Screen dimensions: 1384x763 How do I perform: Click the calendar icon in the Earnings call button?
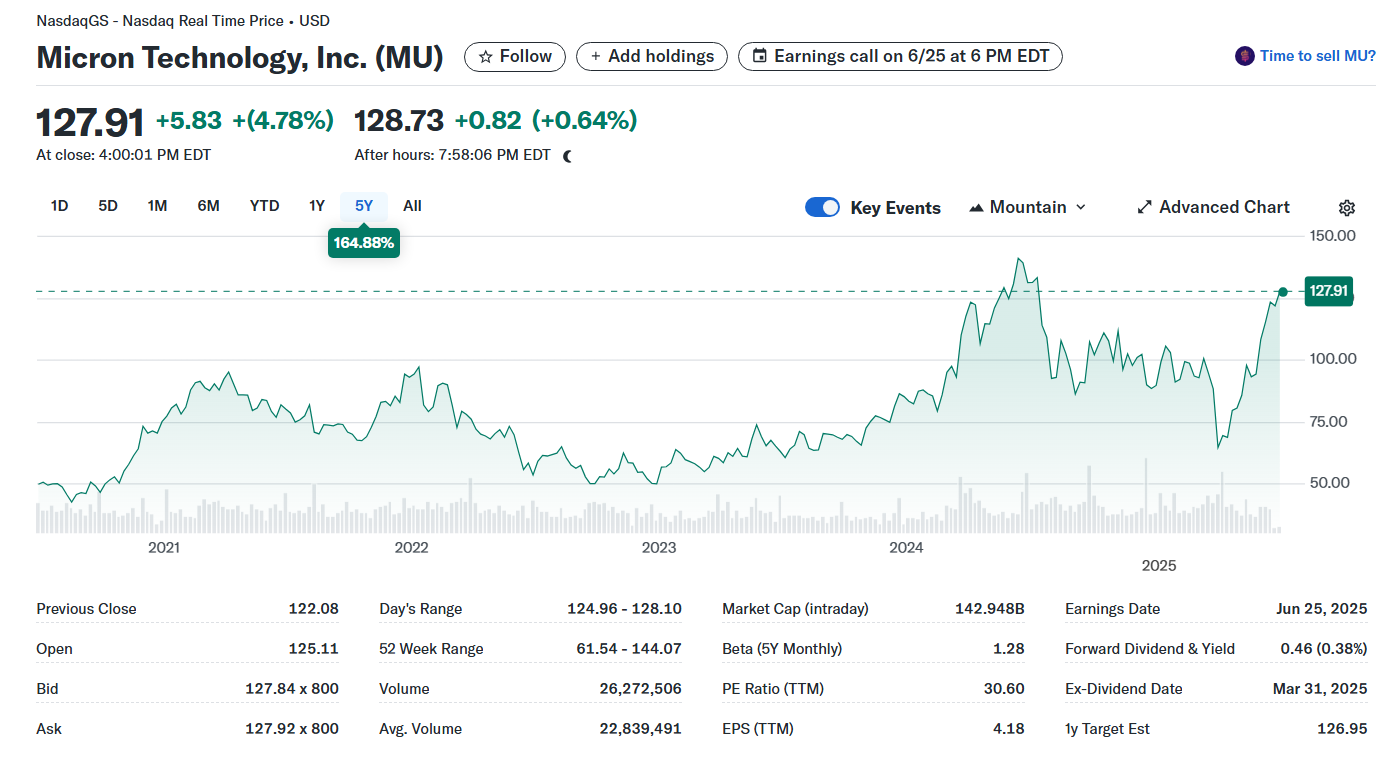coord(760,57)
